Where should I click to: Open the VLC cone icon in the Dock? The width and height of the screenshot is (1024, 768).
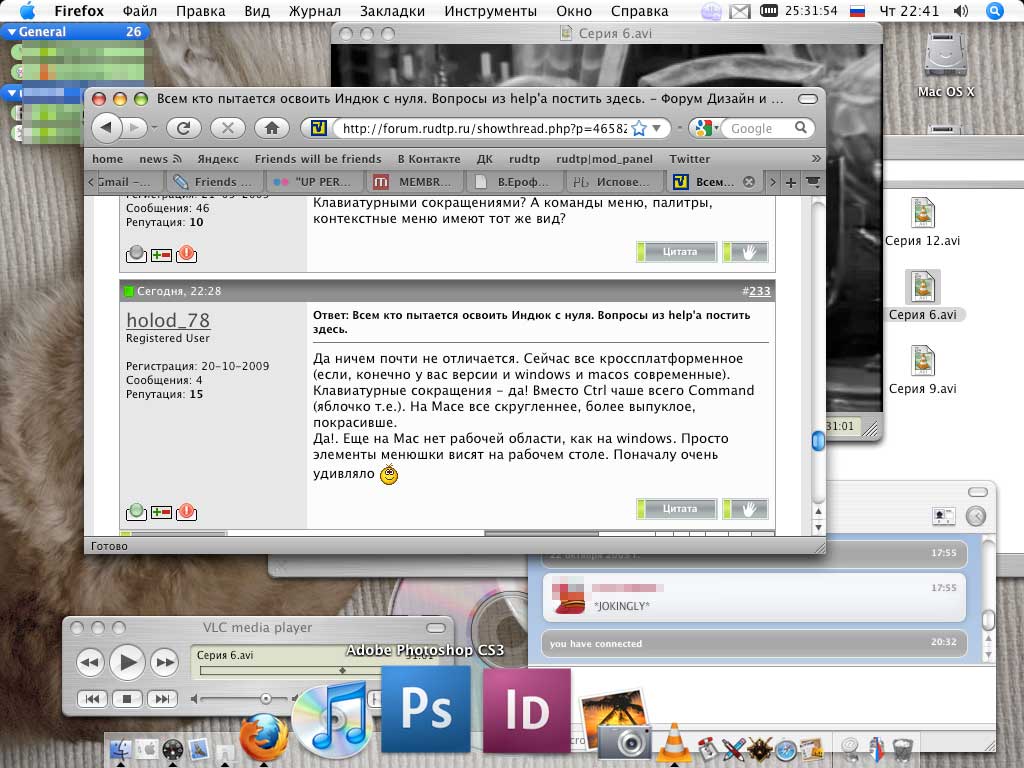click(x=675, y=743)
